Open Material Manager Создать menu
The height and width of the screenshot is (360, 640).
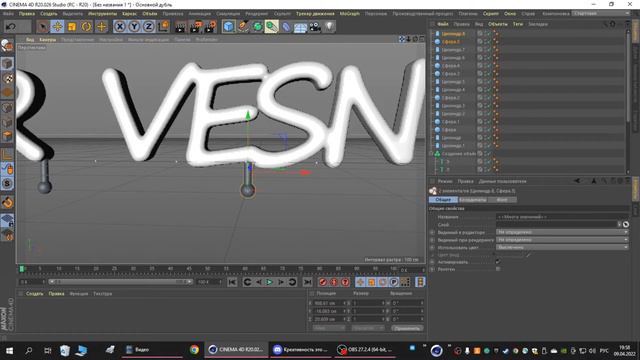coord(34,294)
